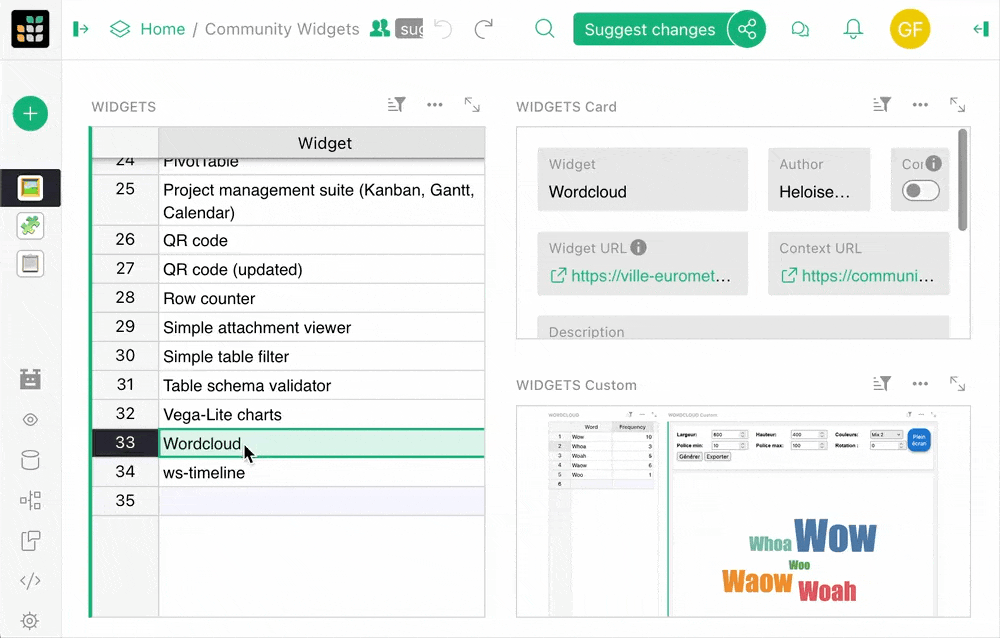
Task: Open the three-dot menu of WIDGETS Card
Action: [x=920, y=105]
